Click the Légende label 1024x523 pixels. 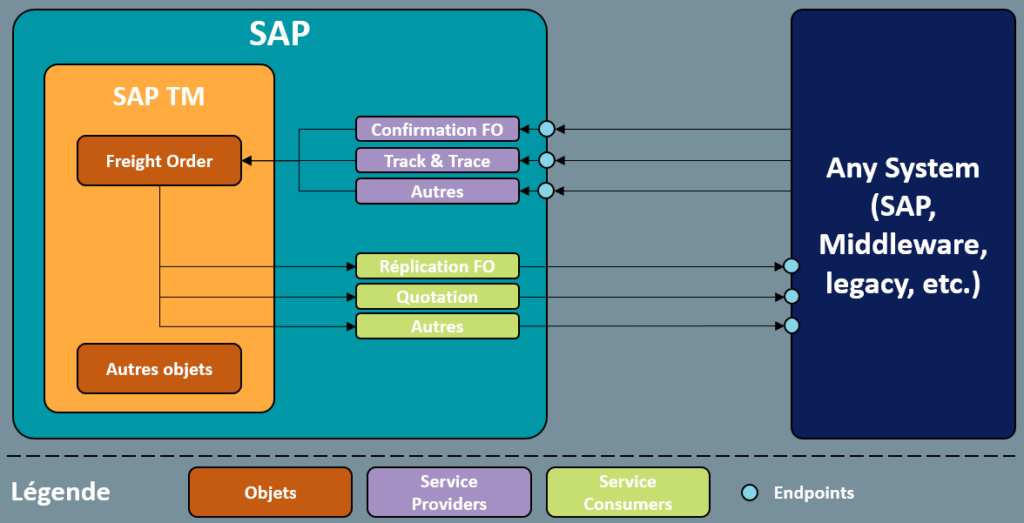[x=61, y=491]
